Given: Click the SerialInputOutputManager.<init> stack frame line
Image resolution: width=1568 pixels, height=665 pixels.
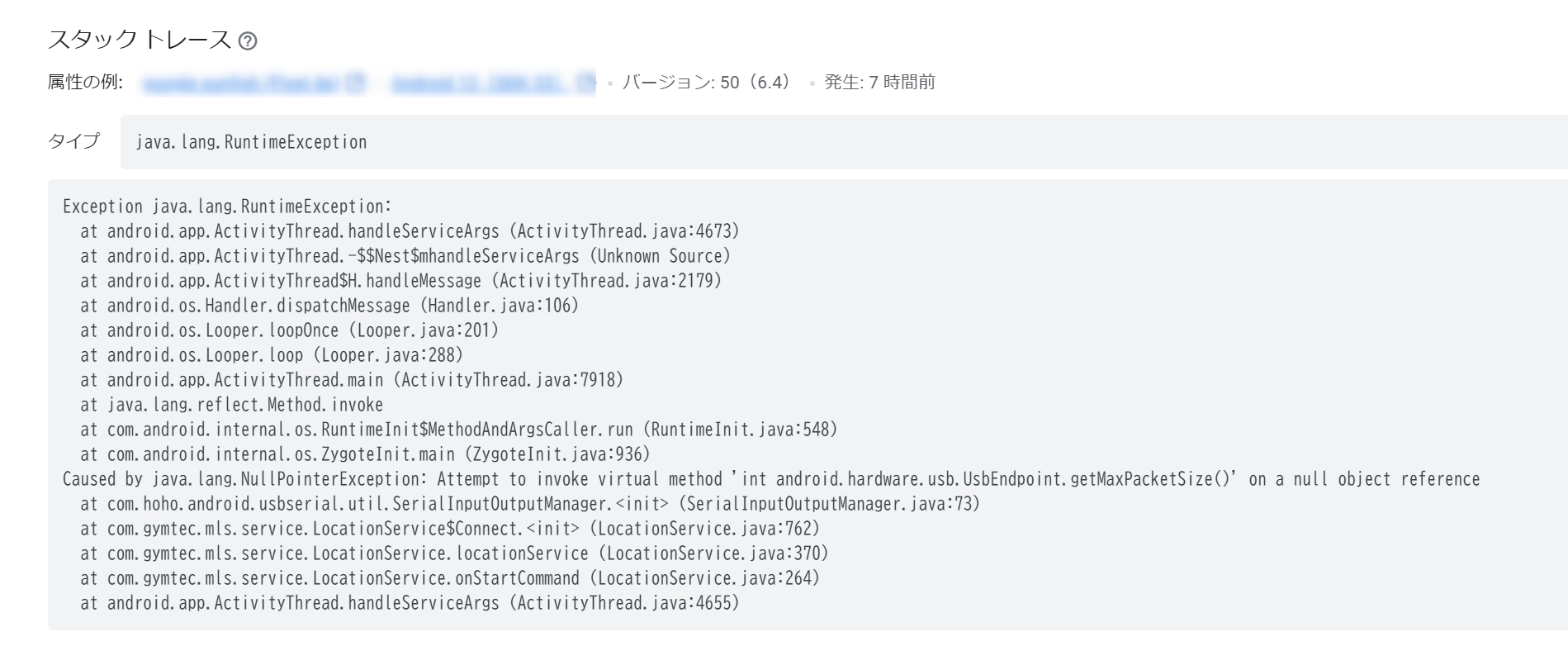Looking at the screenshot, I should [530, 504].
